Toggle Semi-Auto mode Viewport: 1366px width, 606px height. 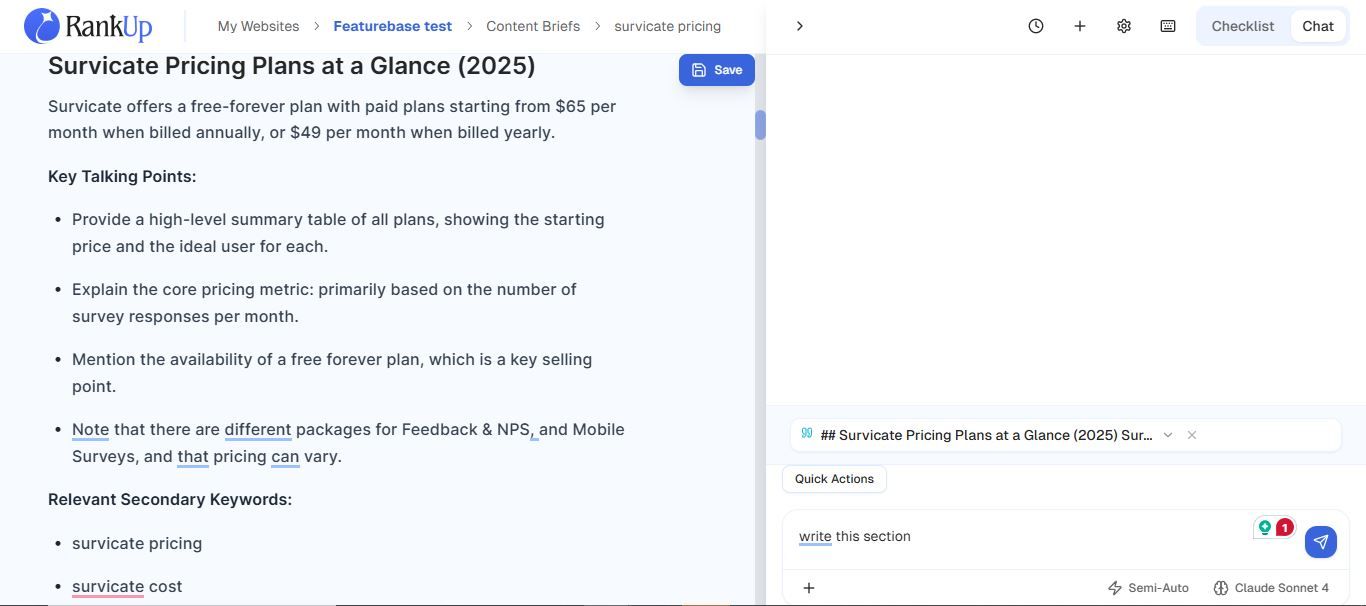tap(1148, 588)
